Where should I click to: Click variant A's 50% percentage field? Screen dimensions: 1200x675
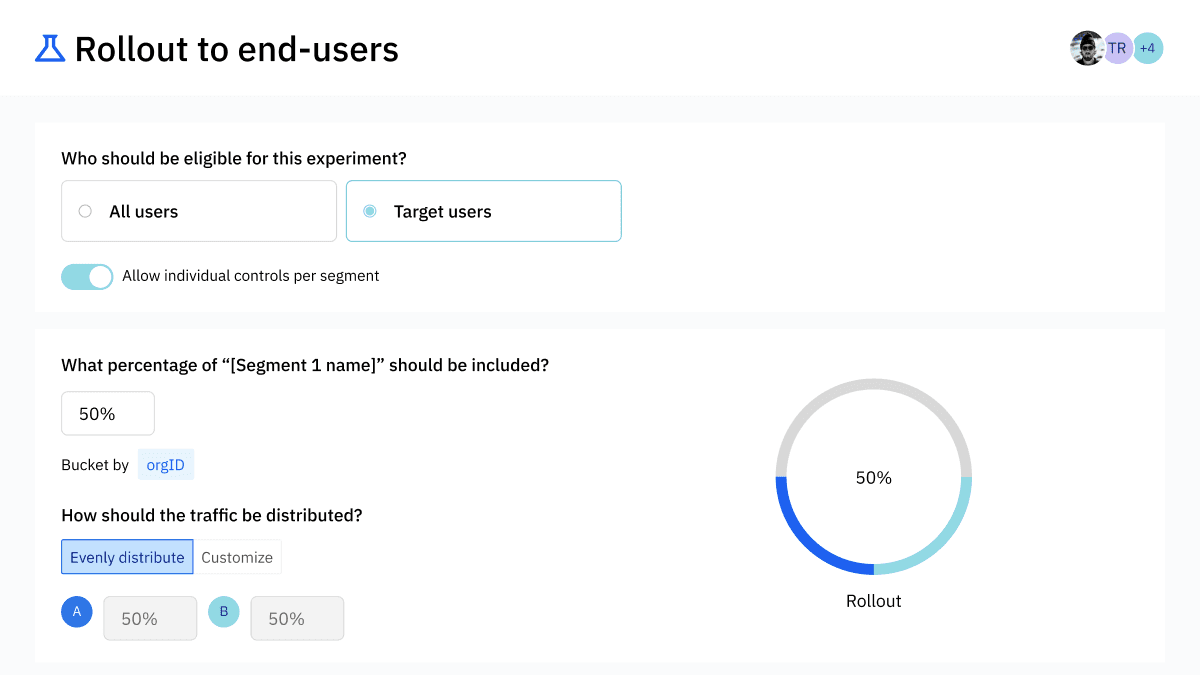pos(150,619)
